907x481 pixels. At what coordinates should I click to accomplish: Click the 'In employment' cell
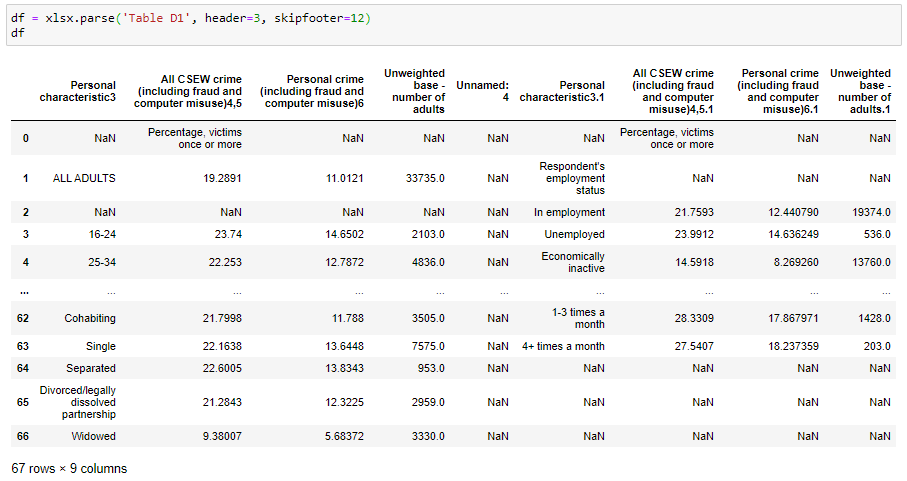coord(569,212)
